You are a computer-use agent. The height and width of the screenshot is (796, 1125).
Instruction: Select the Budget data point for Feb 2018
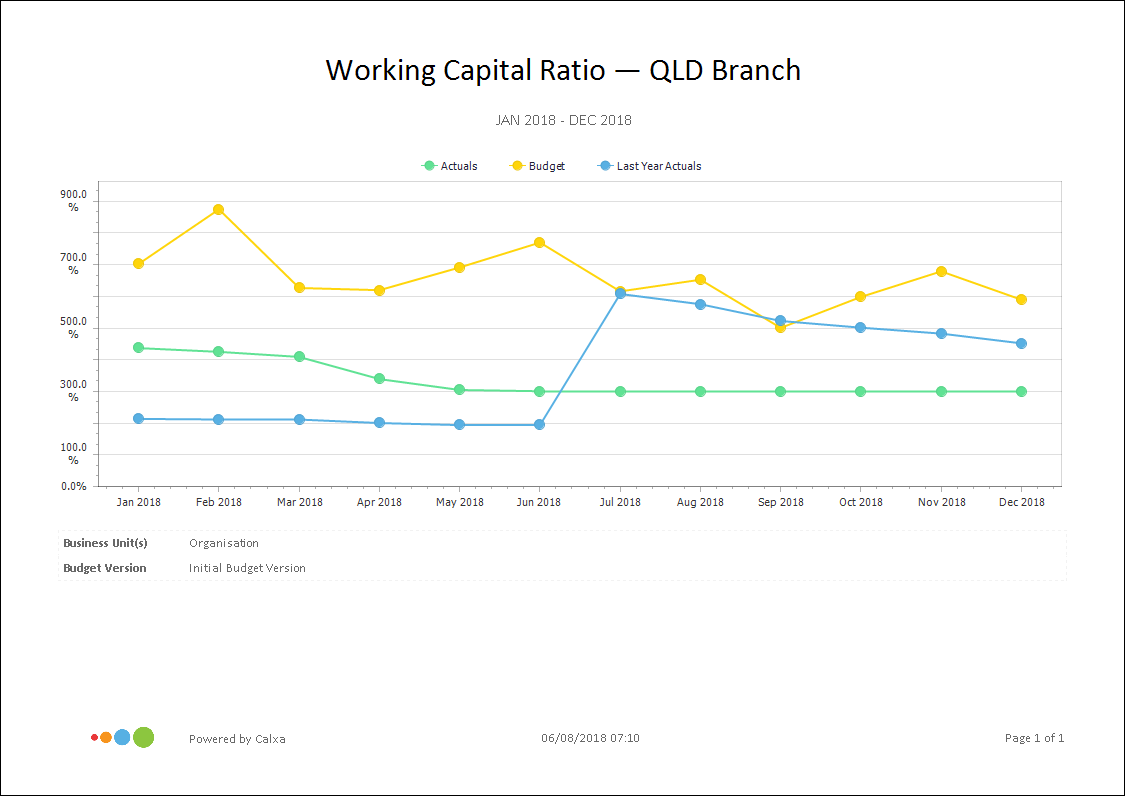click(x=219, y=210)
